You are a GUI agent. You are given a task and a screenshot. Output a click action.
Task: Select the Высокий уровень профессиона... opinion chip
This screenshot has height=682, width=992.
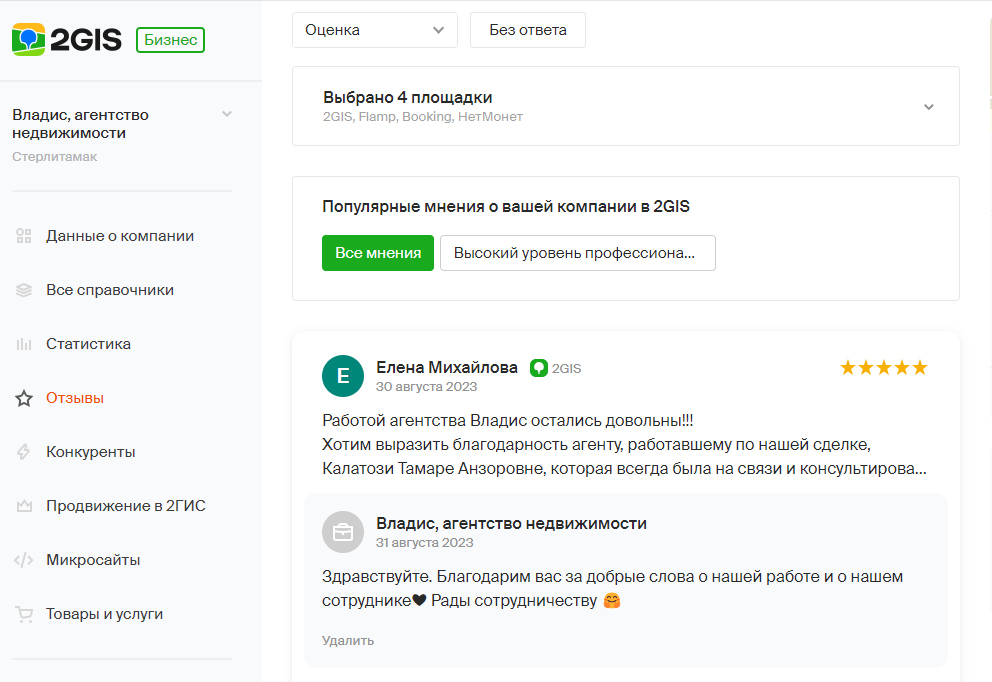coord(578,253)
